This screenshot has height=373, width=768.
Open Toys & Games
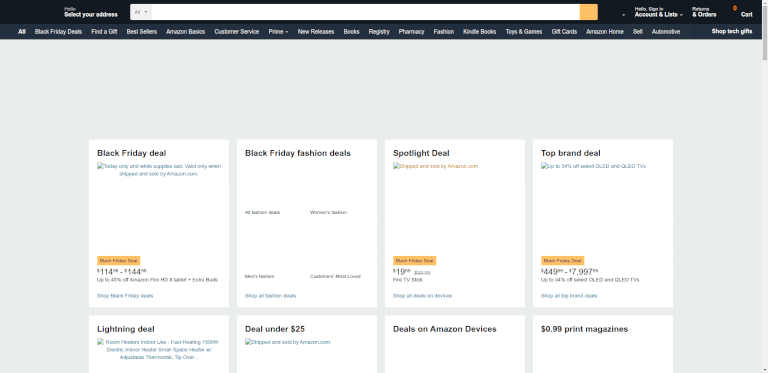[x=524, y=32]
